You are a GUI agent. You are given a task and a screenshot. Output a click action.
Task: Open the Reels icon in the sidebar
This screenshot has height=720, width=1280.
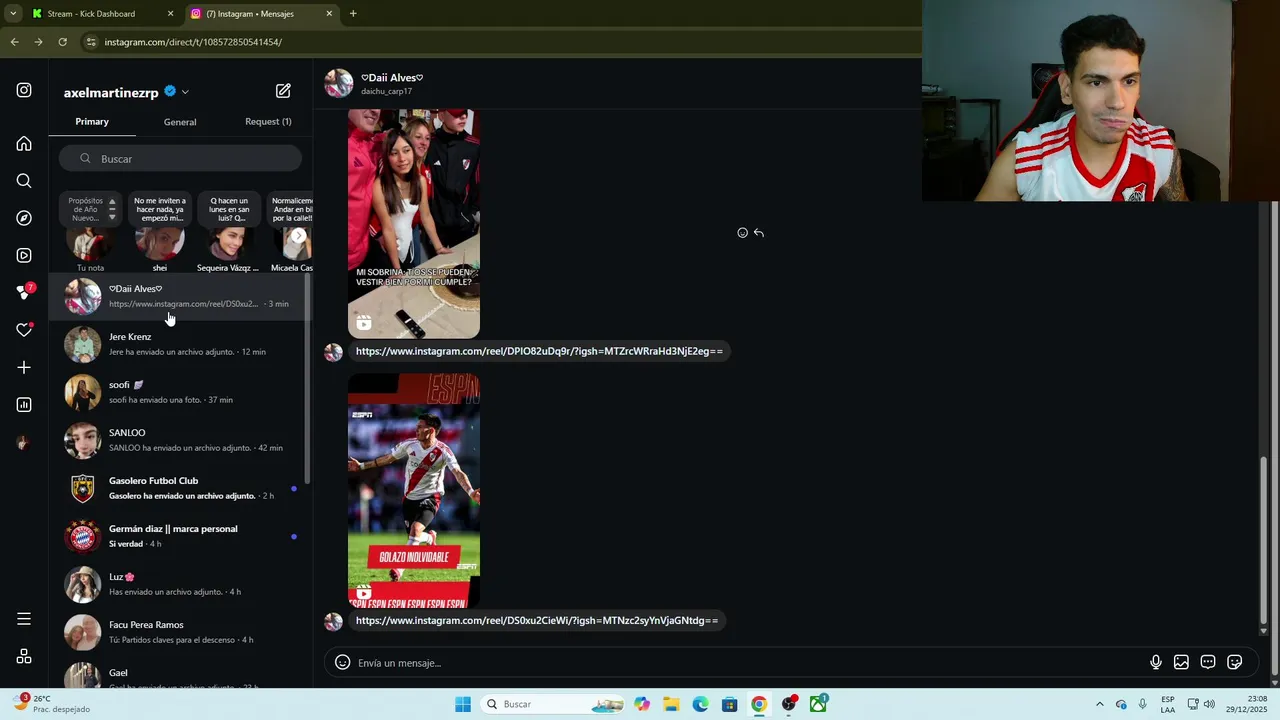click(24, 255)
